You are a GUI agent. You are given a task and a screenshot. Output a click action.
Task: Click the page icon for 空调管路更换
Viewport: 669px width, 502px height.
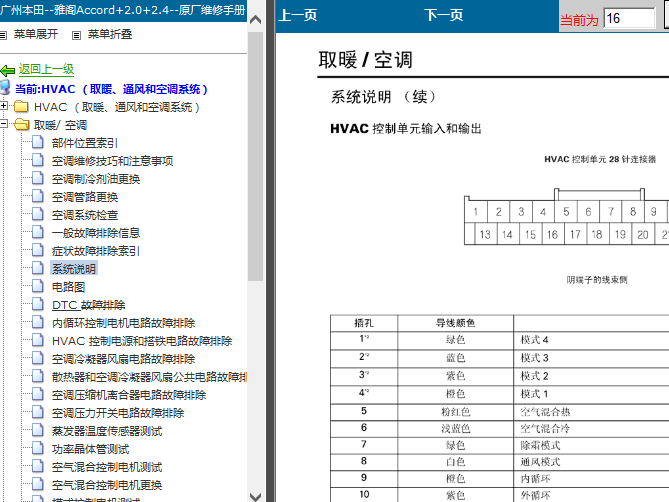pos(38,196)
